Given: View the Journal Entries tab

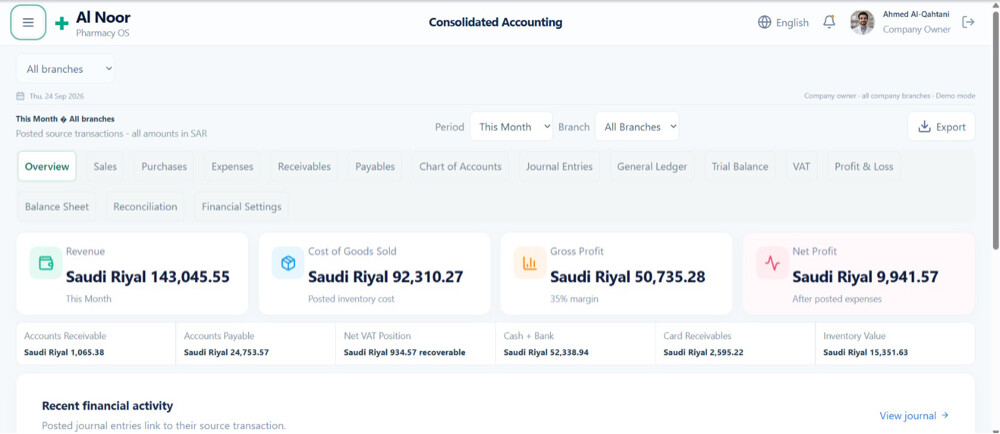Looking at the screenshot, I should (559, 166).
